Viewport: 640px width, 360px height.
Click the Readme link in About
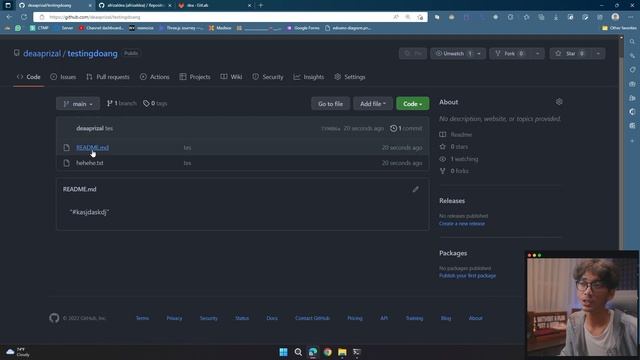(456, 134)
